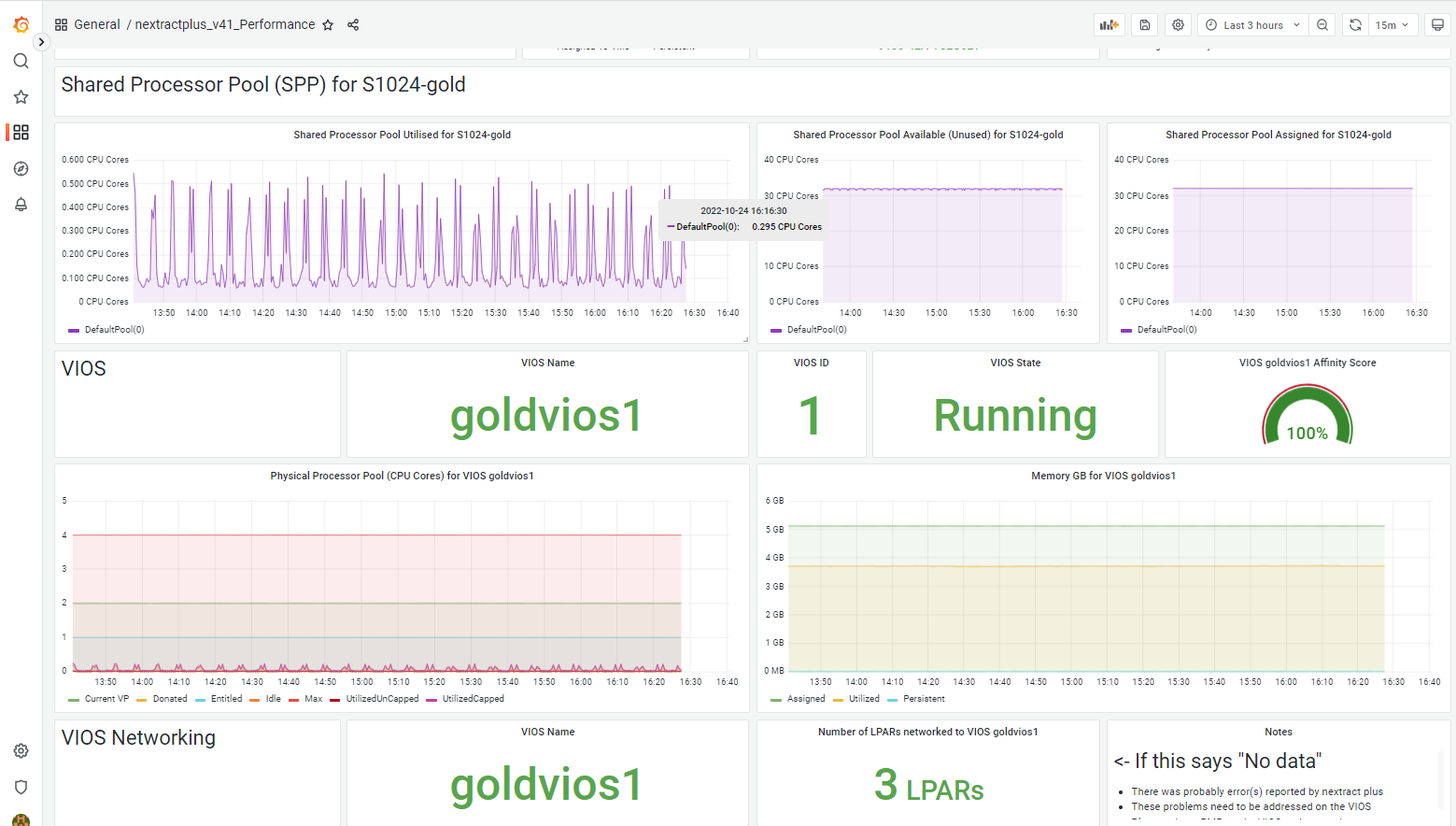This screenshot has width=1456, height=826.
Task: Open dashboard settings gear in toolbar
Action: point(1179,25)
